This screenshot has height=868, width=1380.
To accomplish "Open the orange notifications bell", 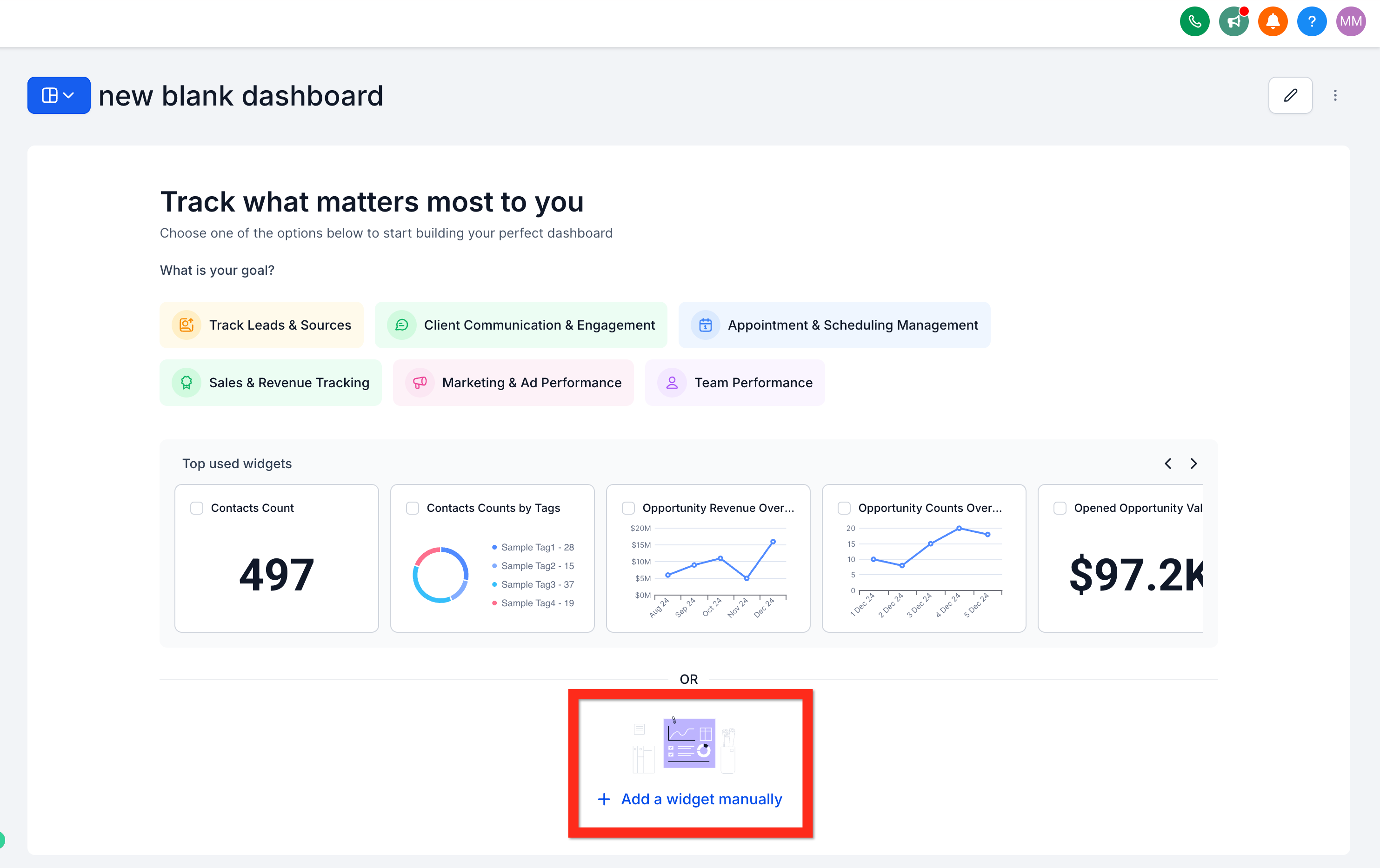I will pos(1272,21).
